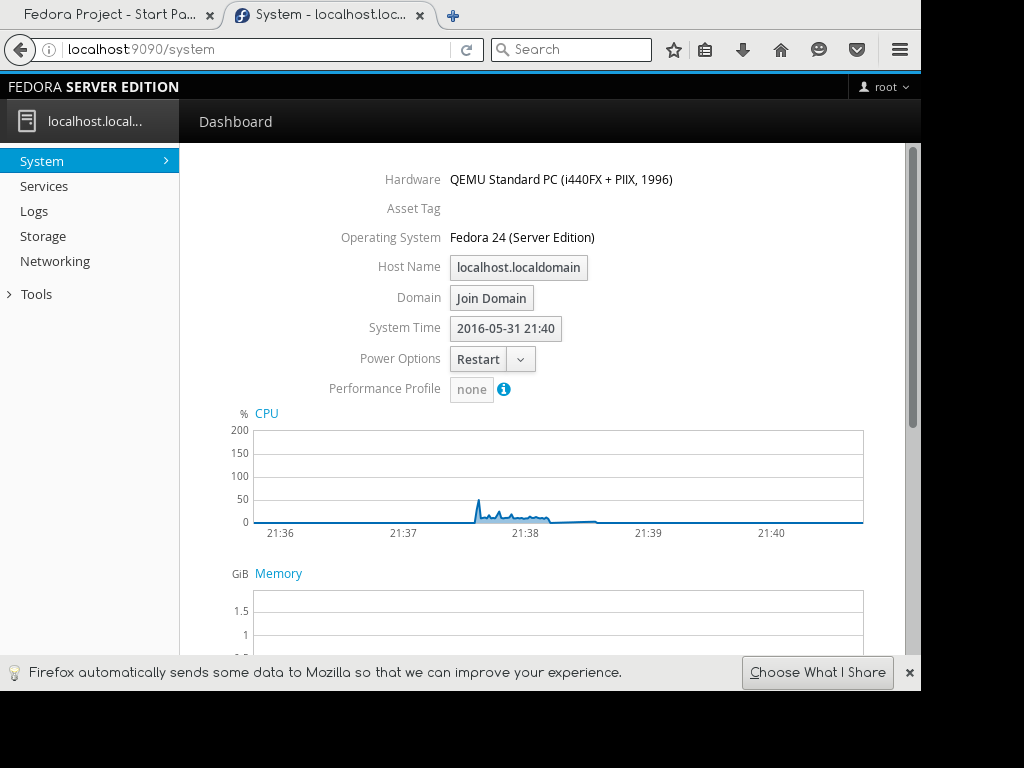Open the Memory graph link

tap(278, 574)
